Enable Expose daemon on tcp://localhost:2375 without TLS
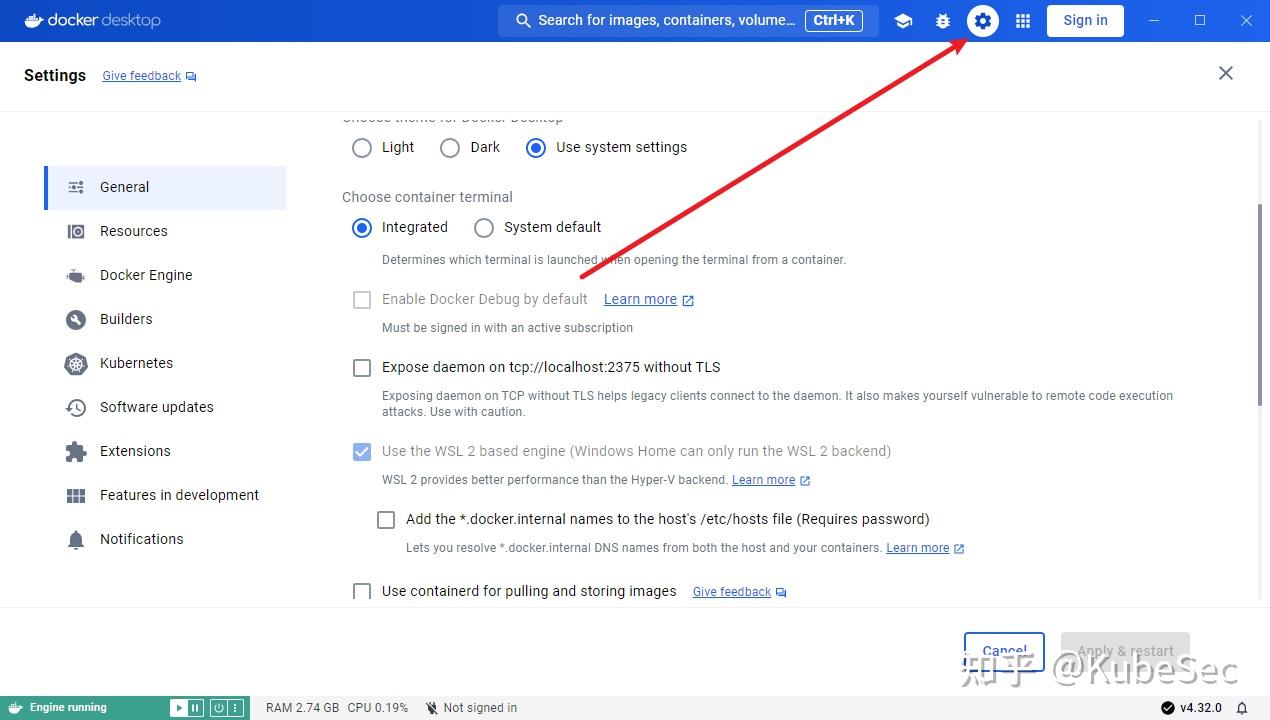This screenshot has height=720, width=1270. tap(361, 367)
